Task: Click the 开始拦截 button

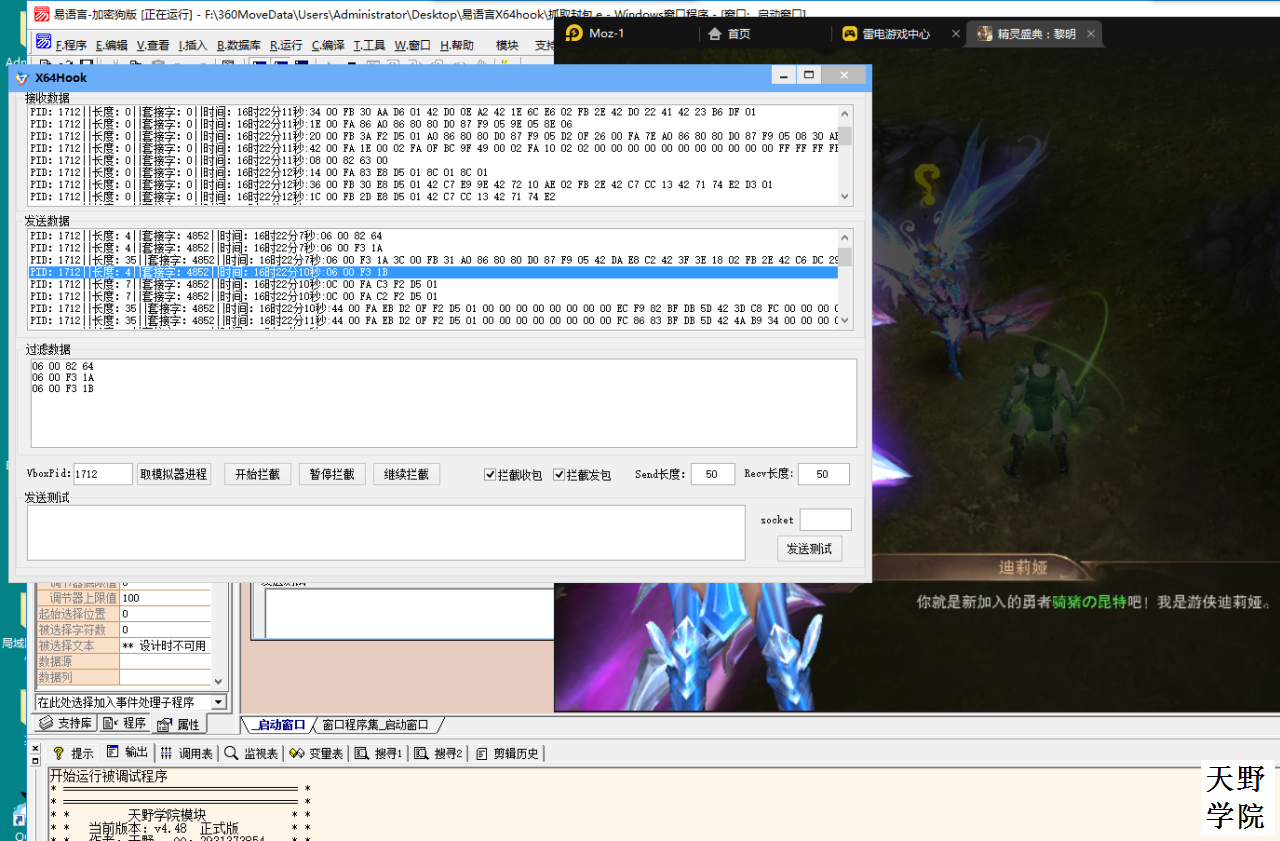Action: tap(257, 474)
